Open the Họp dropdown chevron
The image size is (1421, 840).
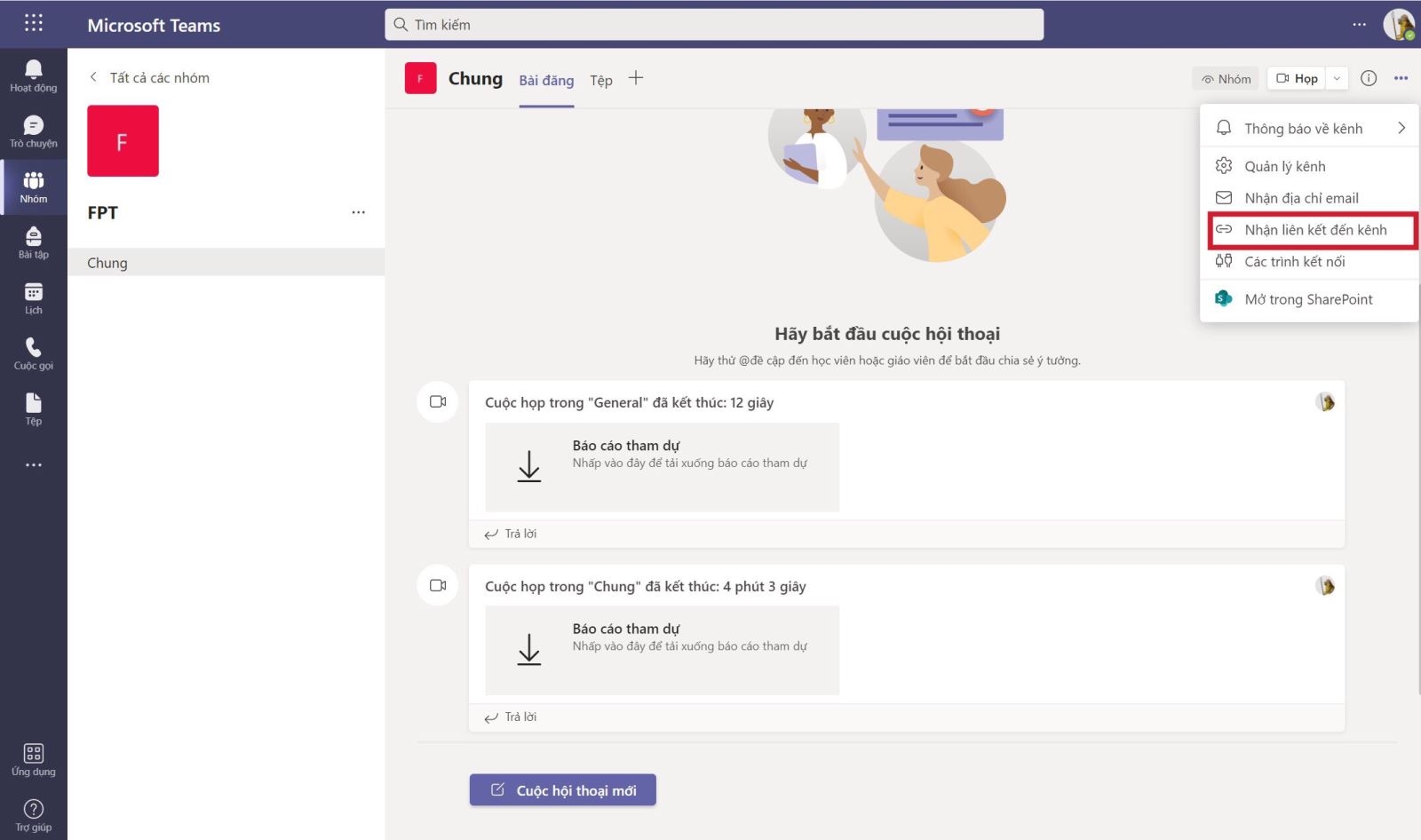pos(1336,78)
